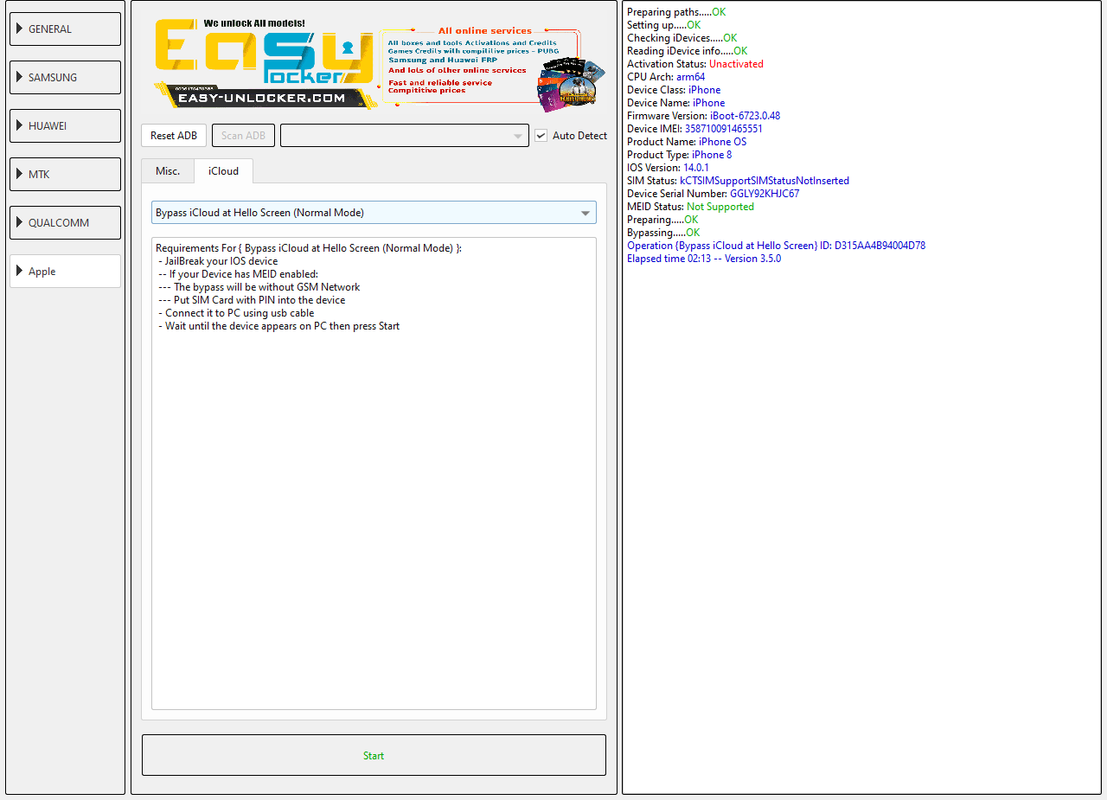The height and width of the screenshot is (800, 1107).
Task: Click the Setting up.....OK log line
Action: pos(664,25)
